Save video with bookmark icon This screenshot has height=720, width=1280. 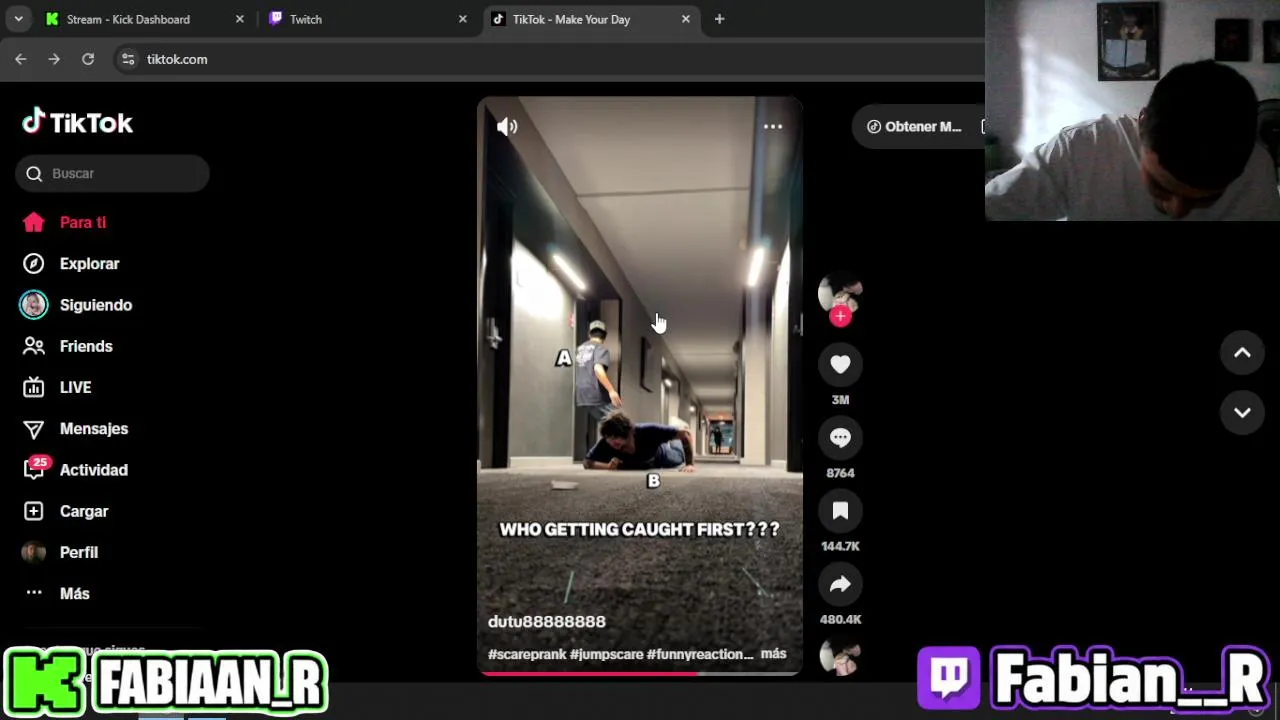pos(840,511)
